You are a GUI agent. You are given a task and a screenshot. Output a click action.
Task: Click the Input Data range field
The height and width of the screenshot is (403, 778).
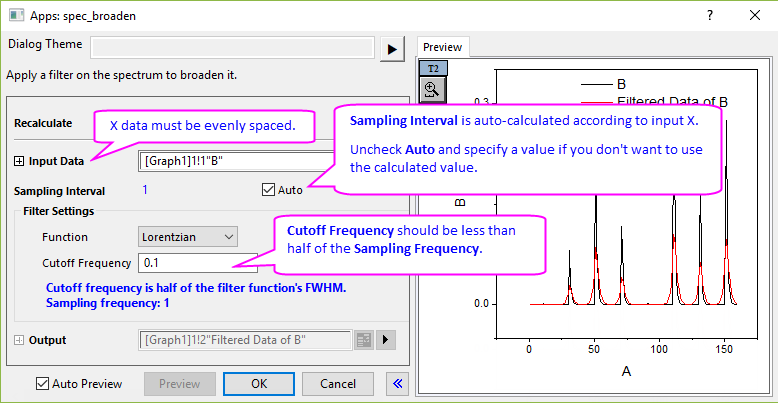click(x=235, y=161)
